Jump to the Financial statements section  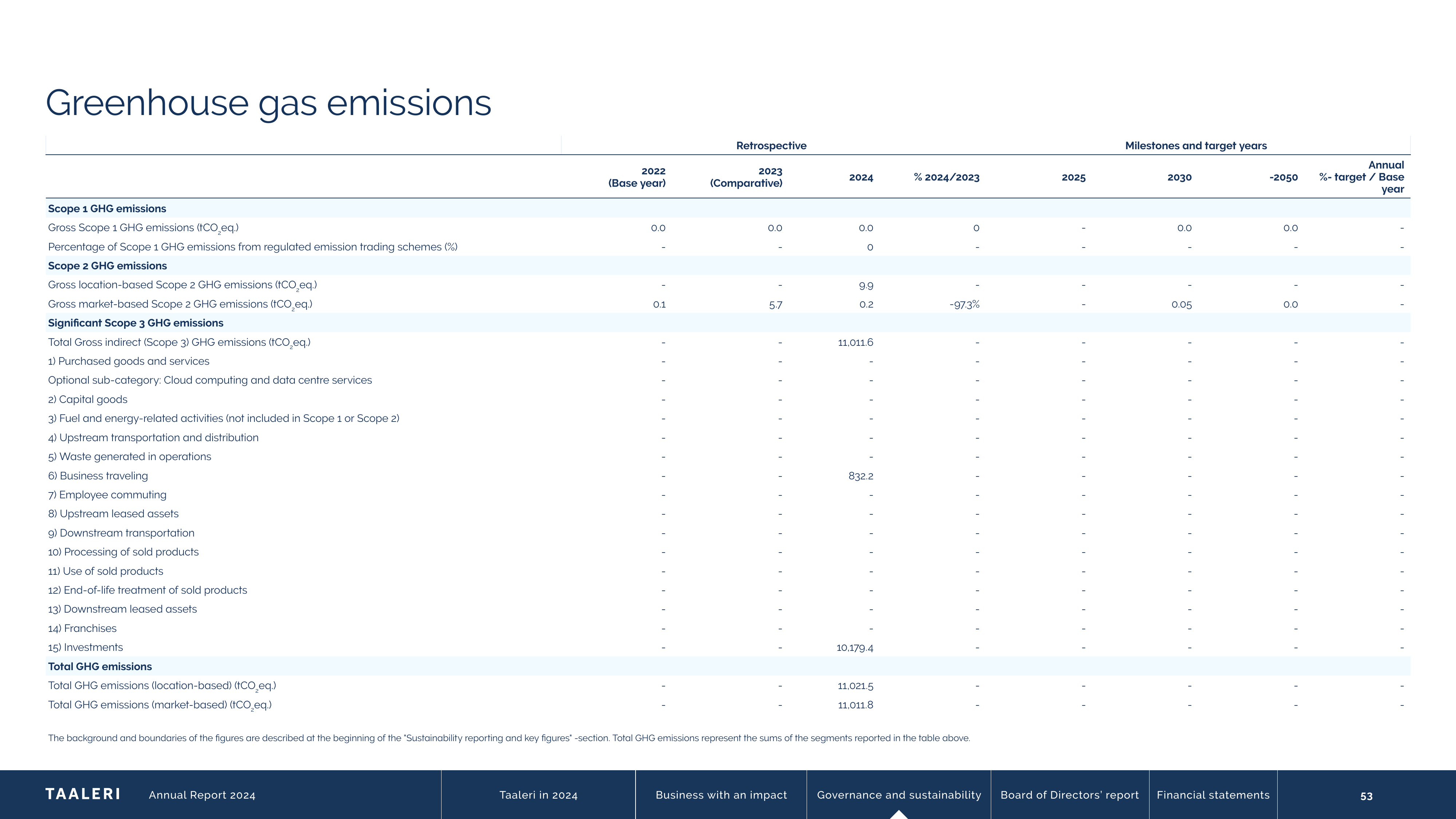pyautogui.click(x=1213, y=795)
